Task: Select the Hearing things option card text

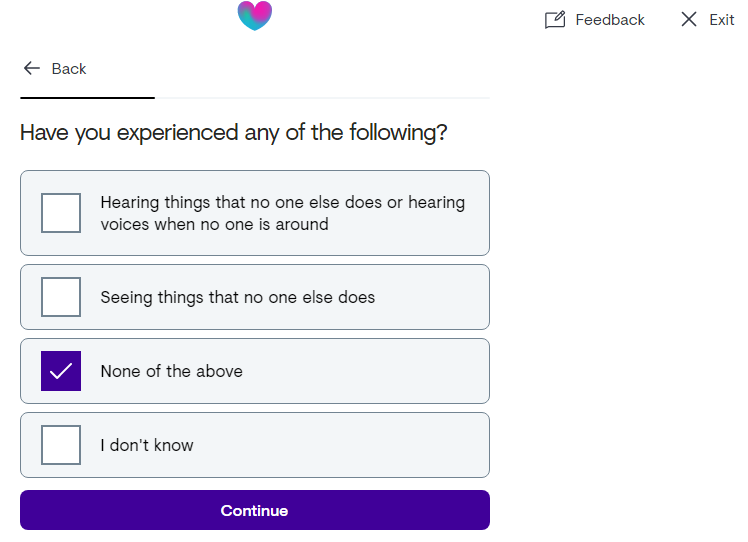Action: pos(282,213)
